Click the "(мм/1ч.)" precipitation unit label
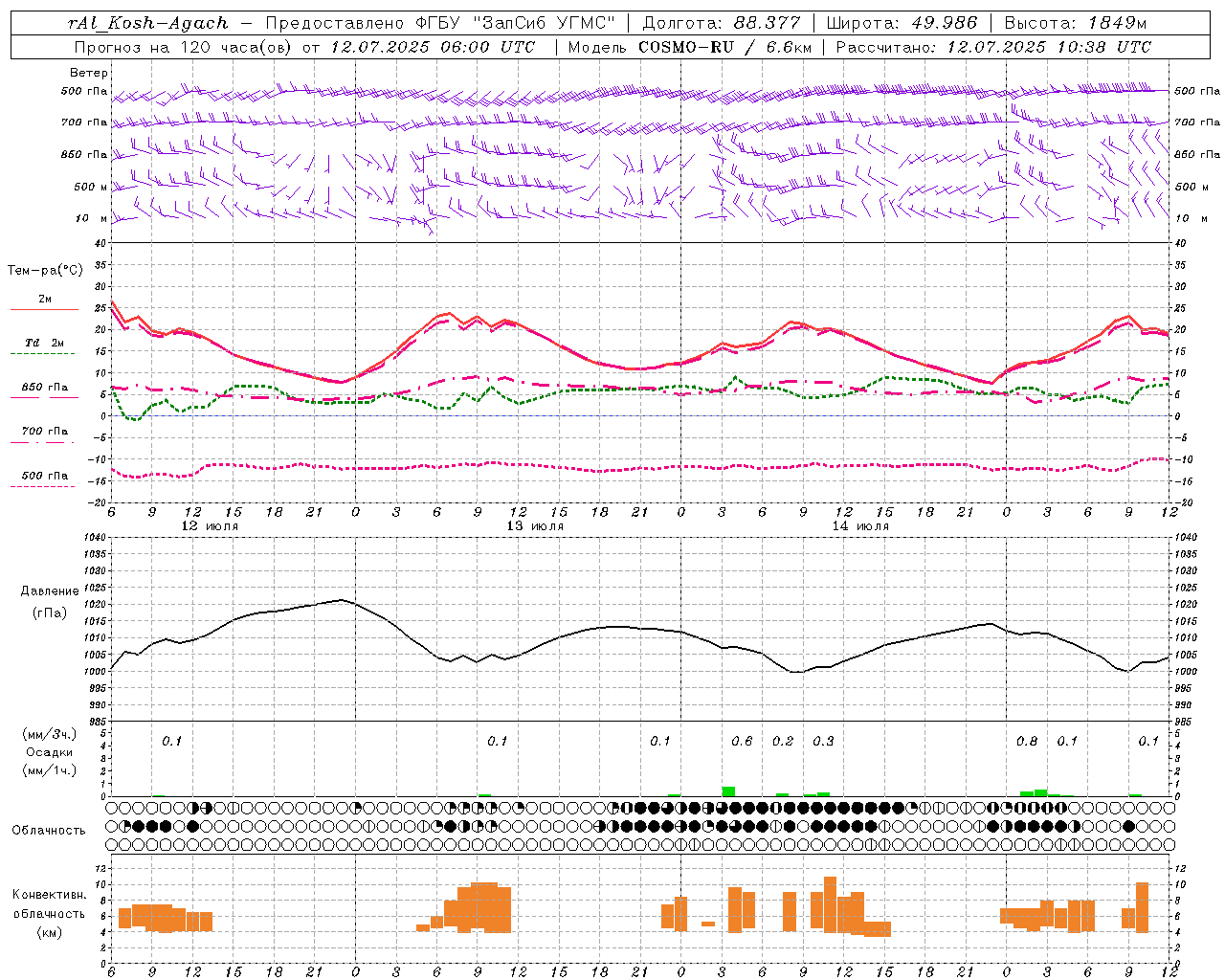This screenshot has height=980, width=1225. [x=50, y=770]
